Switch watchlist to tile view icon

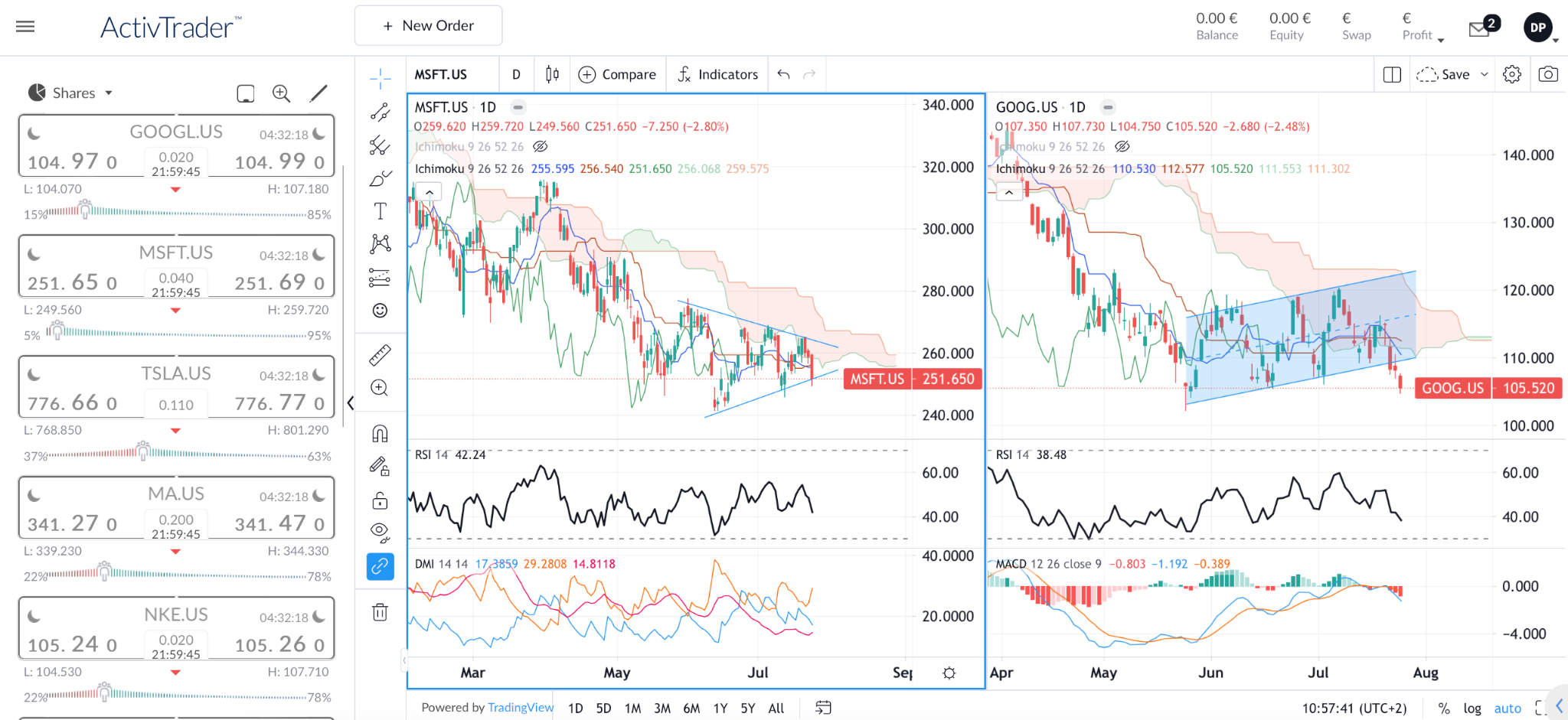tap(246, 93)
